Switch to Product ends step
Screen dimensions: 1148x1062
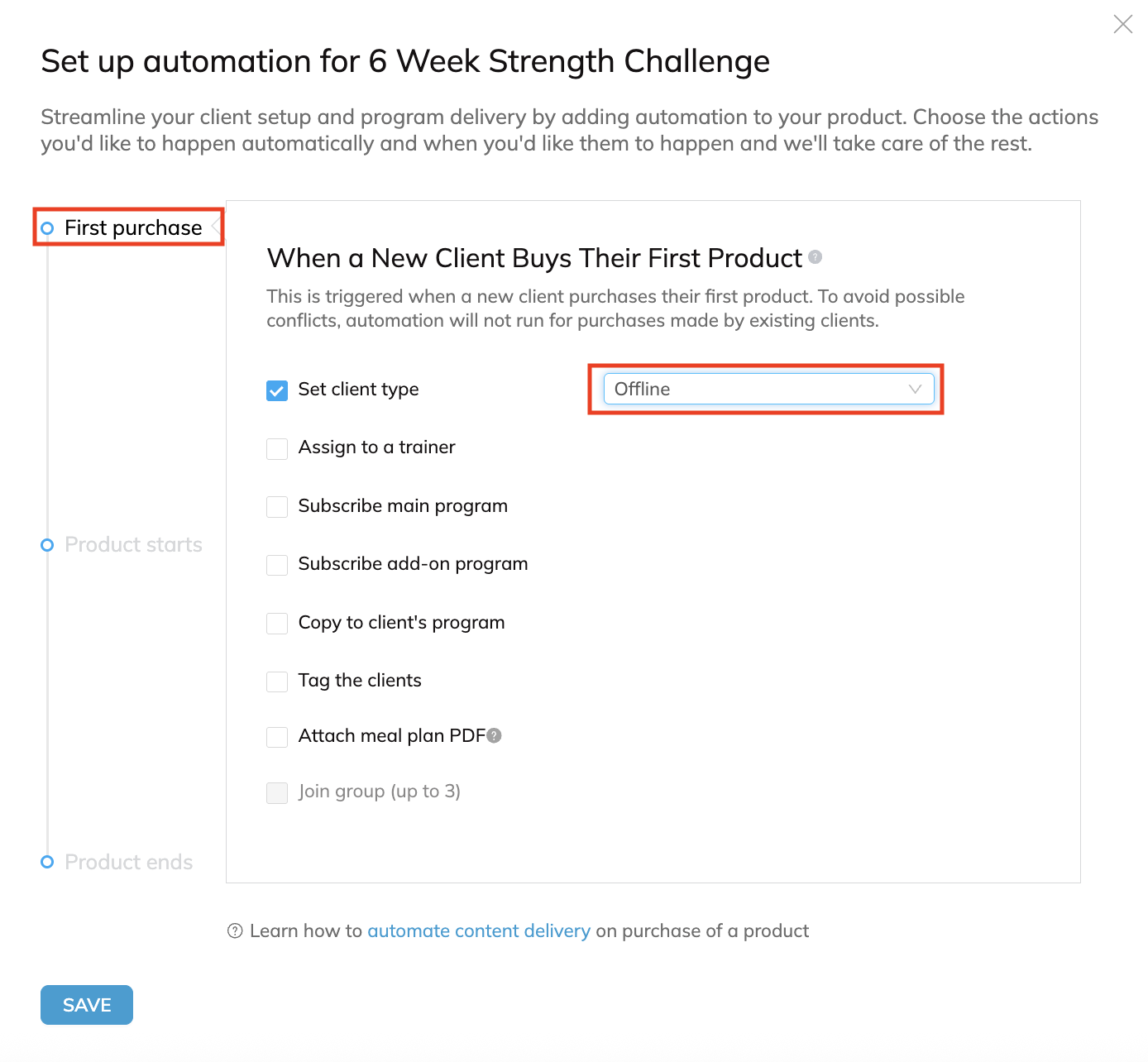pos(128,862)
